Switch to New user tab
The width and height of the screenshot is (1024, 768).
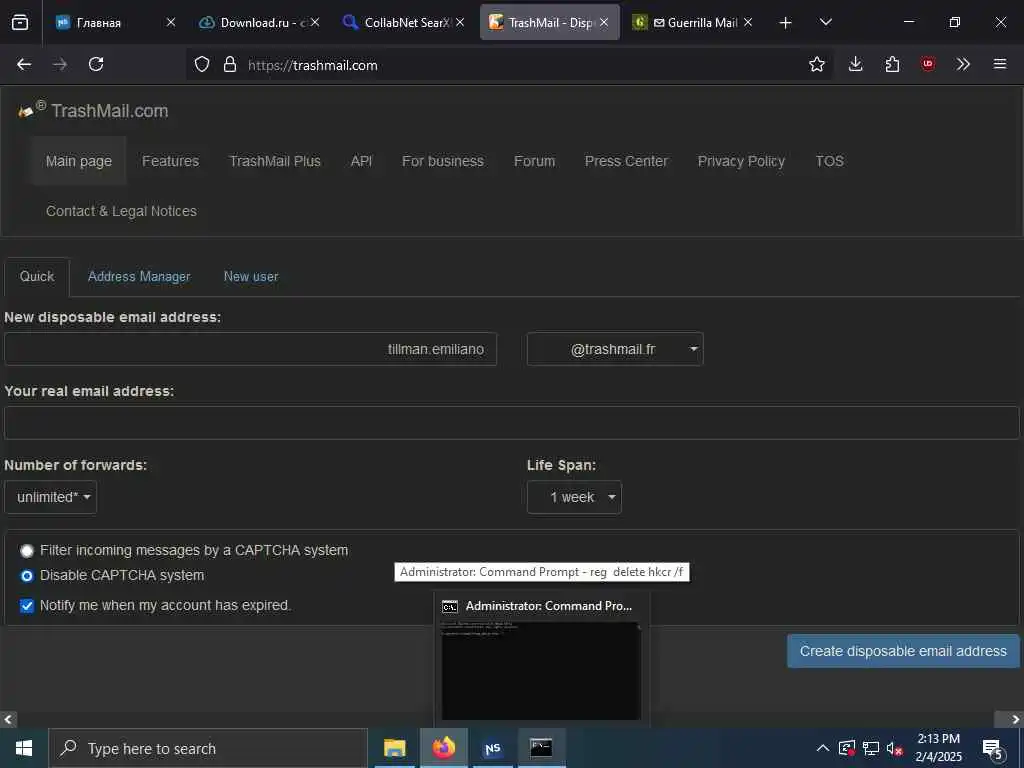(251, 276)
